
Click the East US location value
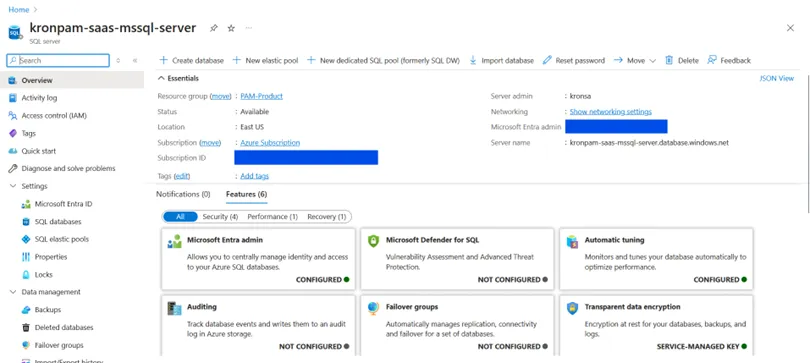tap(252, 127)
